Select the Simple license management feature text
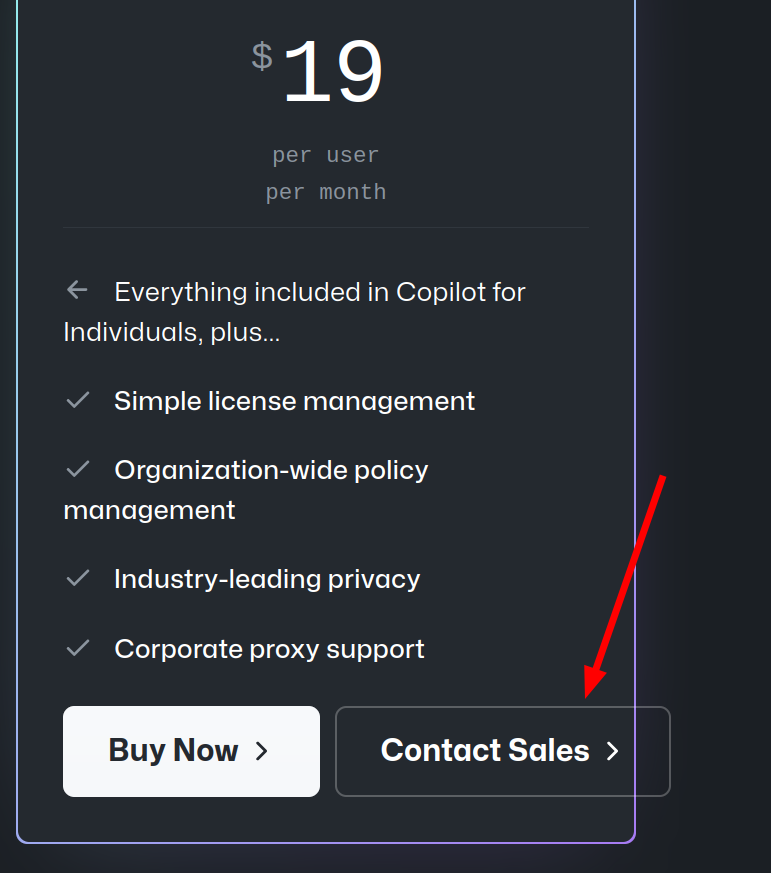The height and width of the screenshot is (873, 771). (x=295, y=400)
